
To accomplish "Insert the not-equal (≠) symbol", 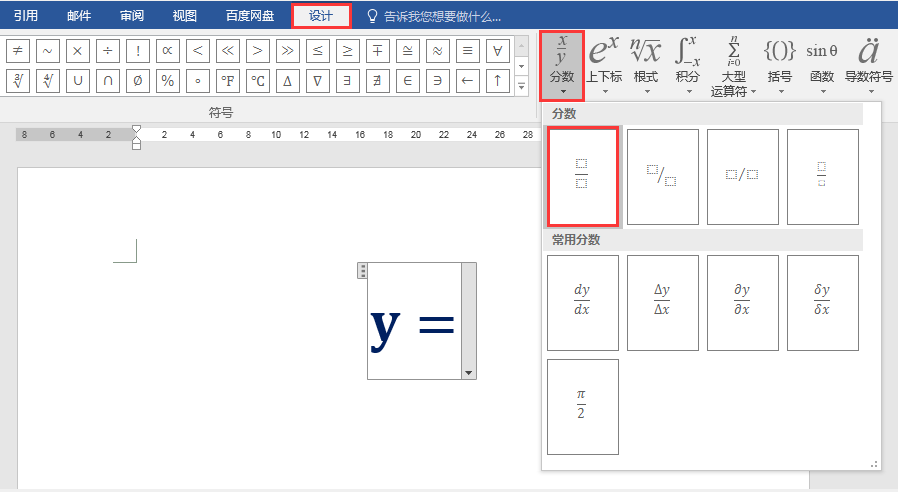I will (18, 50).
